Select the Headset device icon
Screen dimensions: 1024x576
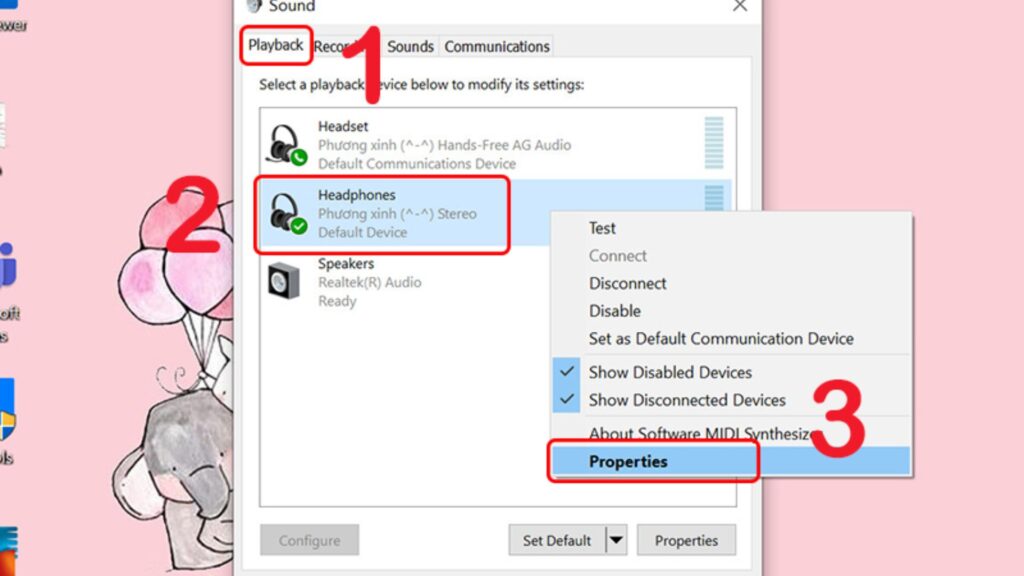click(286, 144)
